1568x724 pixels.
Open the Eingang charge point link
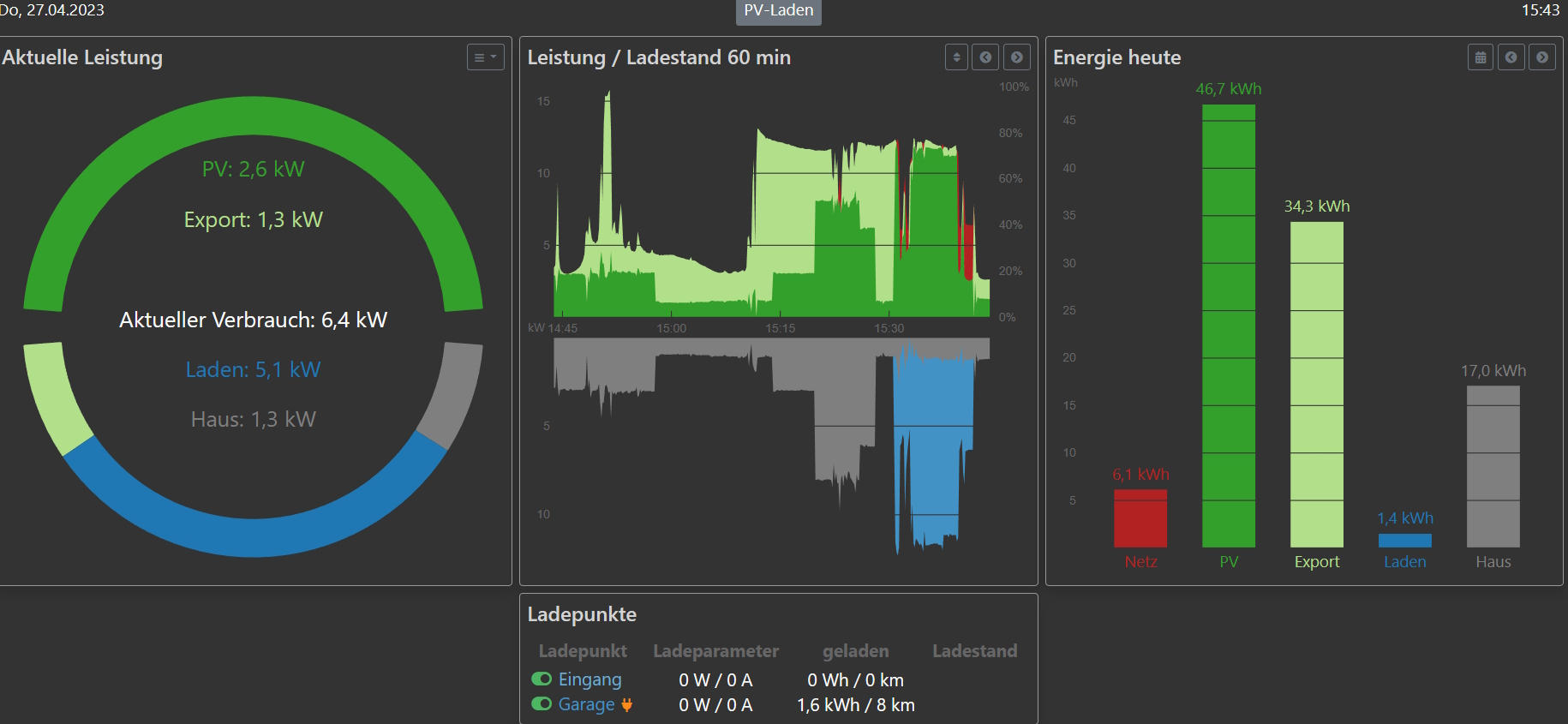pos(589,679)
